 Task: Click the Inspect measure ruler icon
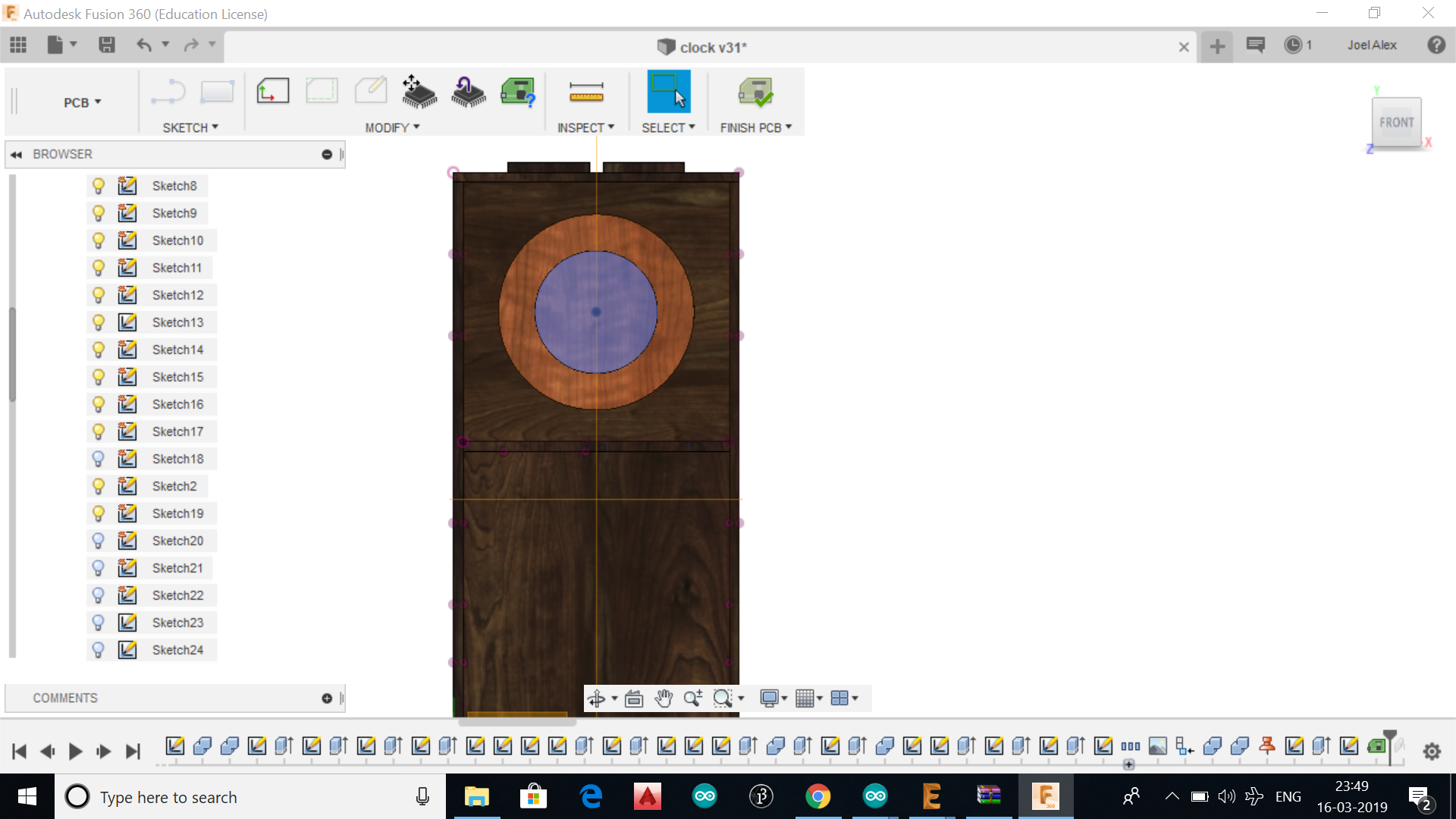pos(585,93)
